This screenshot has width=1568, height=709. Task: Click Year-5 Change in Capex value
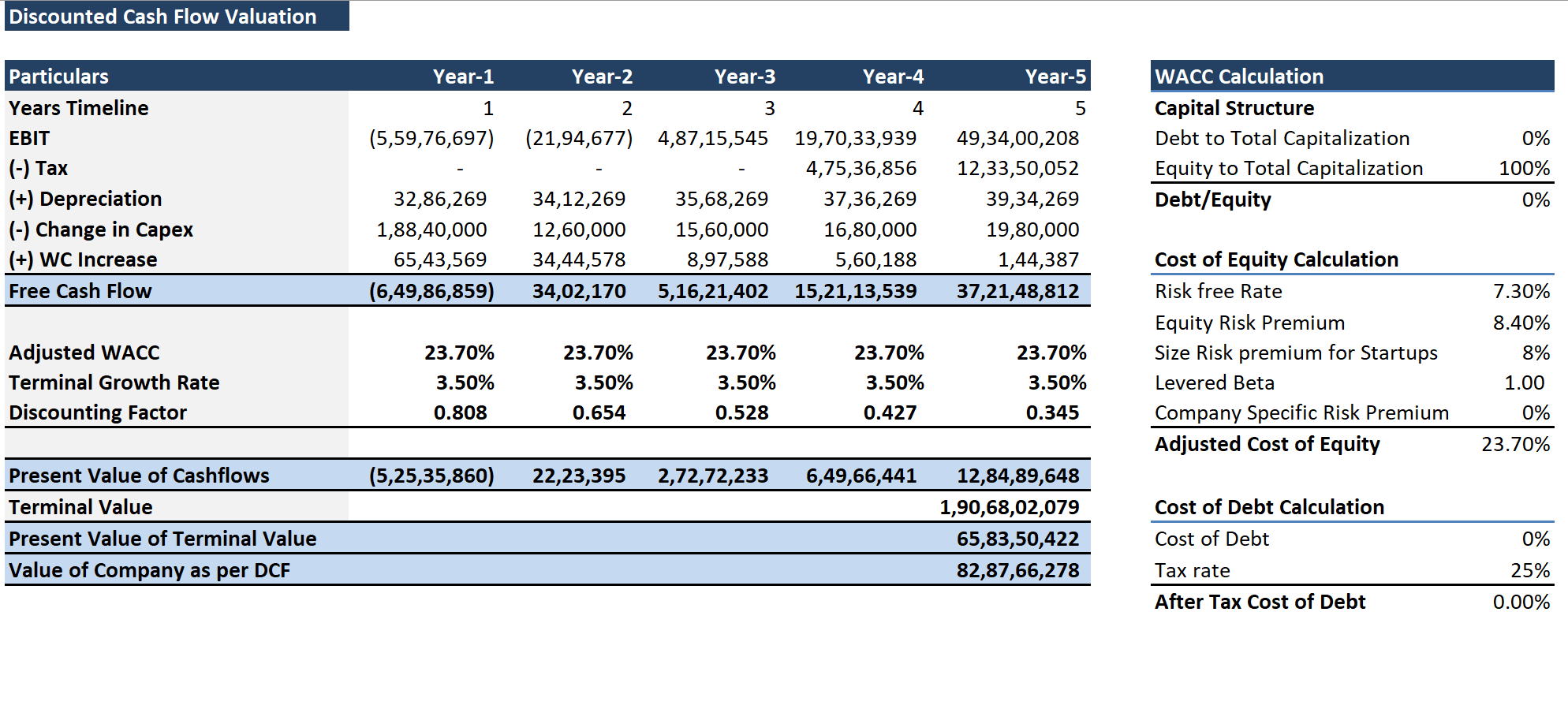tap(1032, 230)
